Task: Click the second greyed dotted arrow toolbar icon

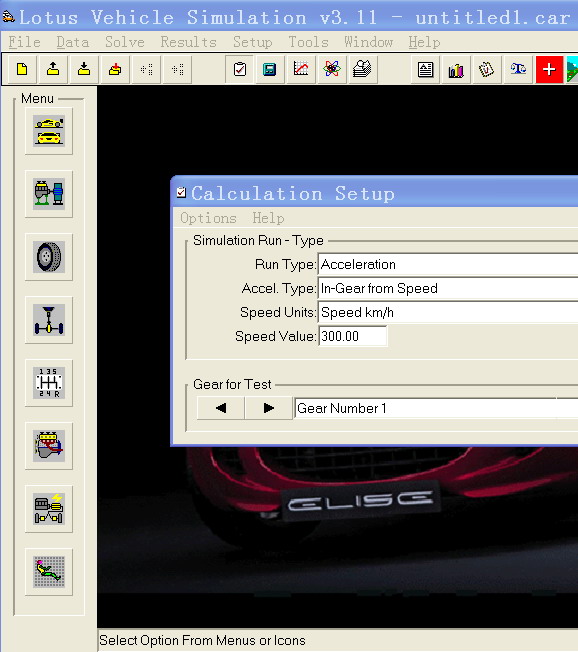Action: click(178, 69)
